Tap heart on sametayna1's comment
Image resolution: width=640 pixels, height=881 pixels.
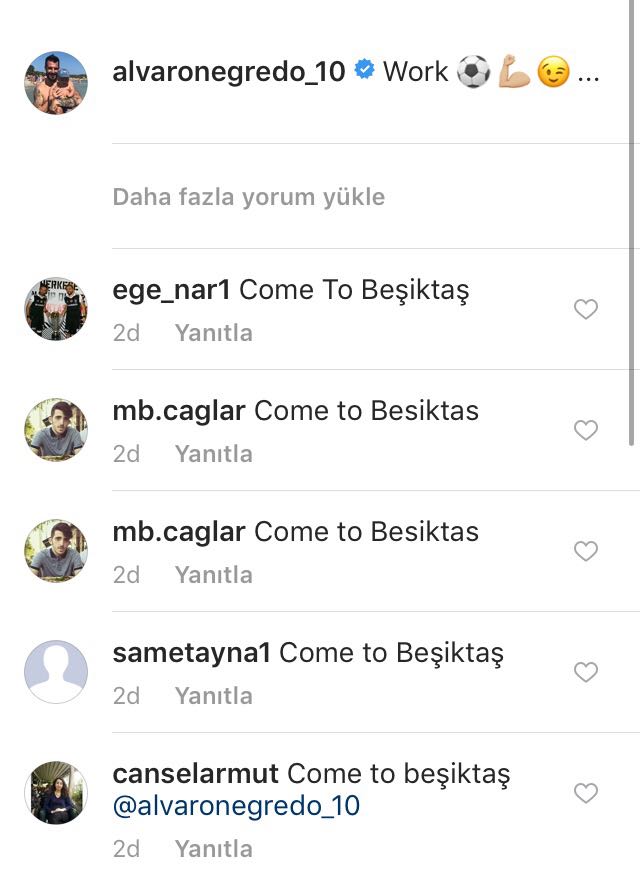click(585, 672)
